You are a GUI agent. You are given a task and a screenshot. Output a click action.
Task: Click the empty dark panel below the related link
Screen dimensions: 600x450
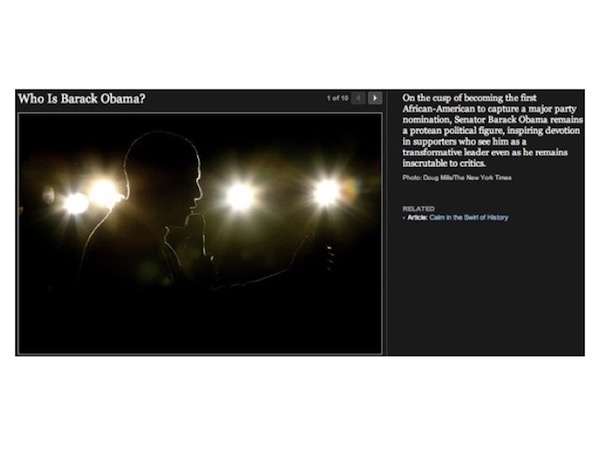486,287
